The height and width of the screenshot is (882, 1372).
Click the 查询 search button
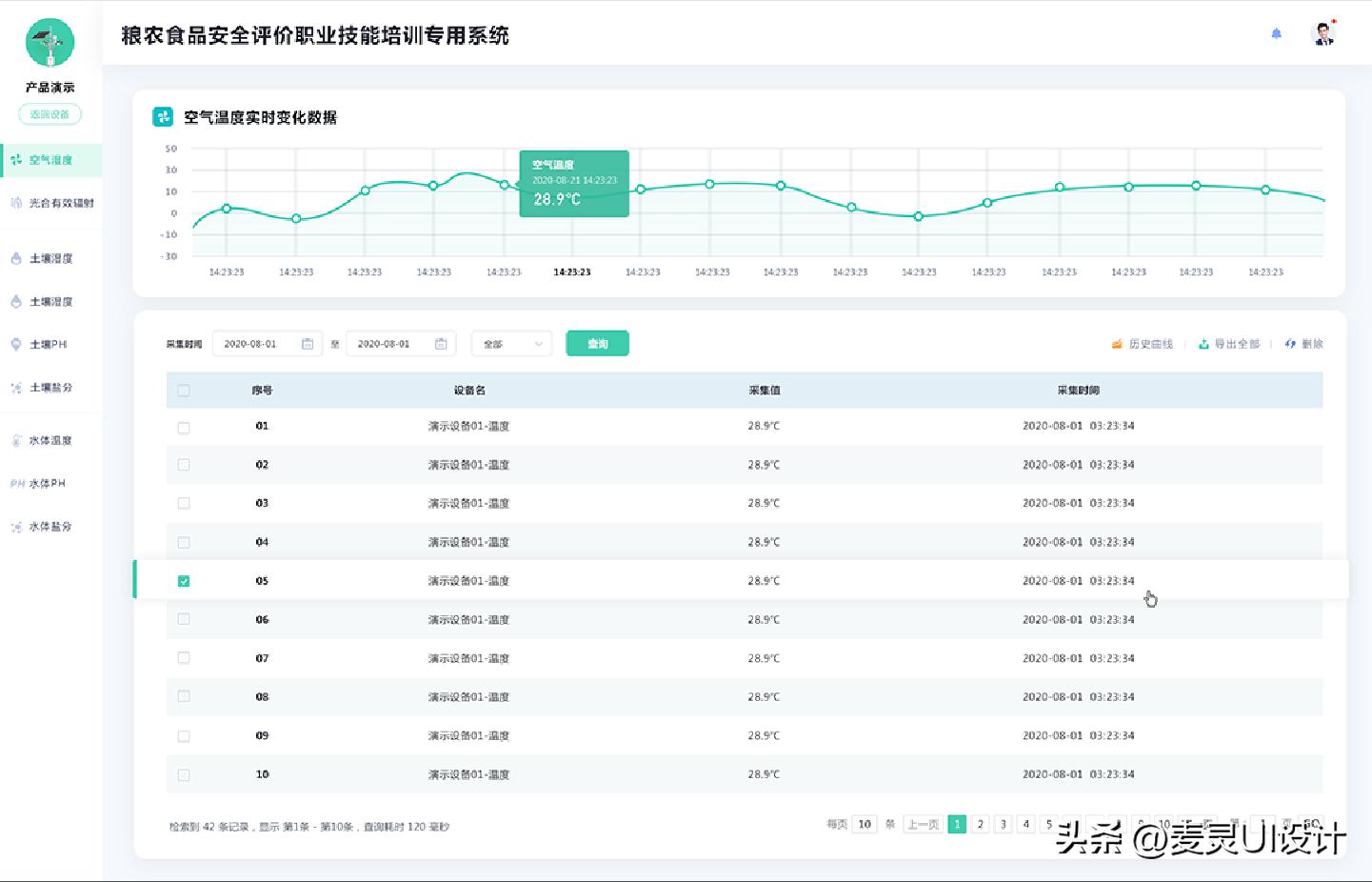pyautogui.click(x=597, y=343)
